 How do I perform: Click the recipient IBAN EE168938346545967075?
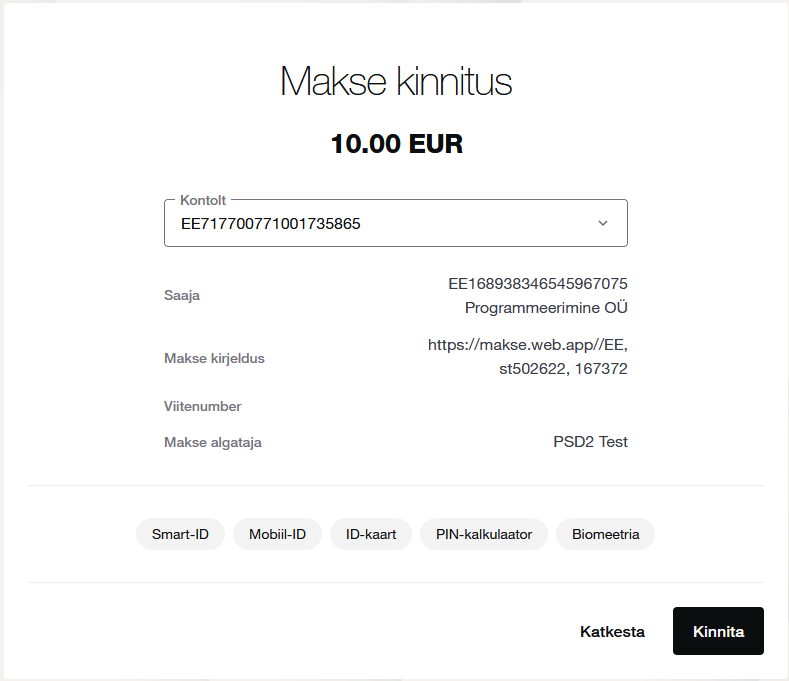click(x=538, y=283)
